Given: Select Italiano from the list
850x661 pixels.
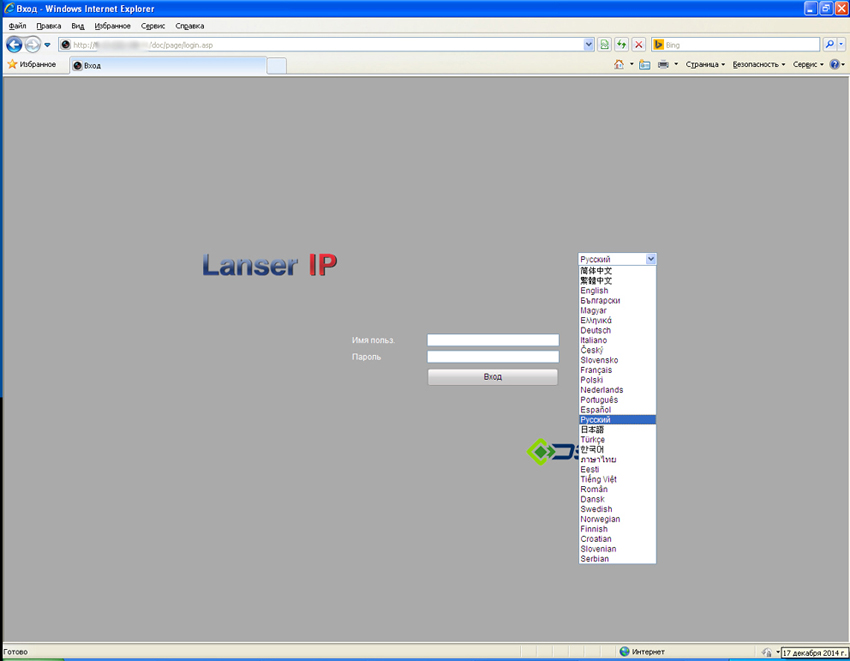Looking at the screenshot, I should click(617, 340).
